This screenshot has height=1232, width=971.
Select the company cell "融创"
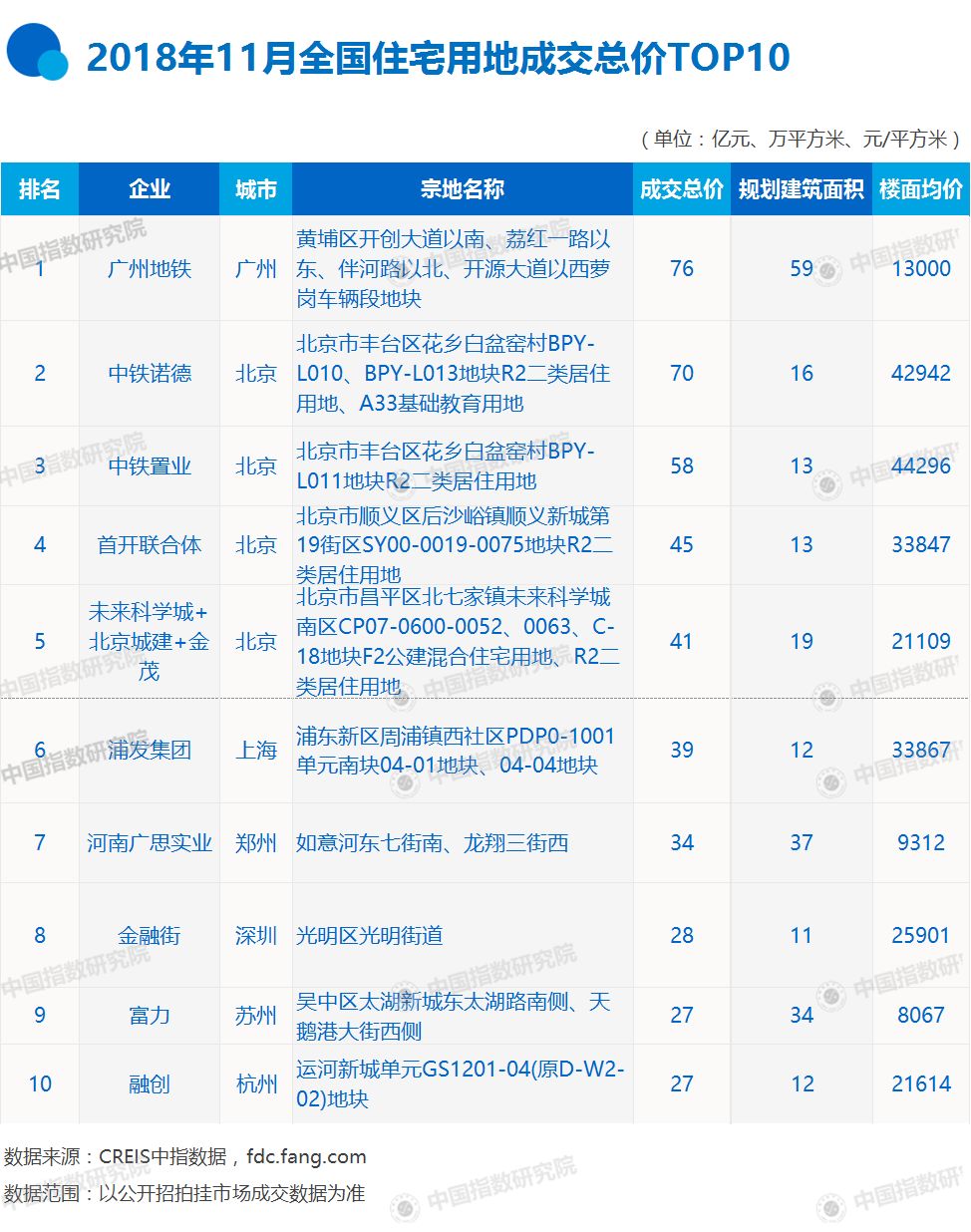click(x=150, y=1084)
